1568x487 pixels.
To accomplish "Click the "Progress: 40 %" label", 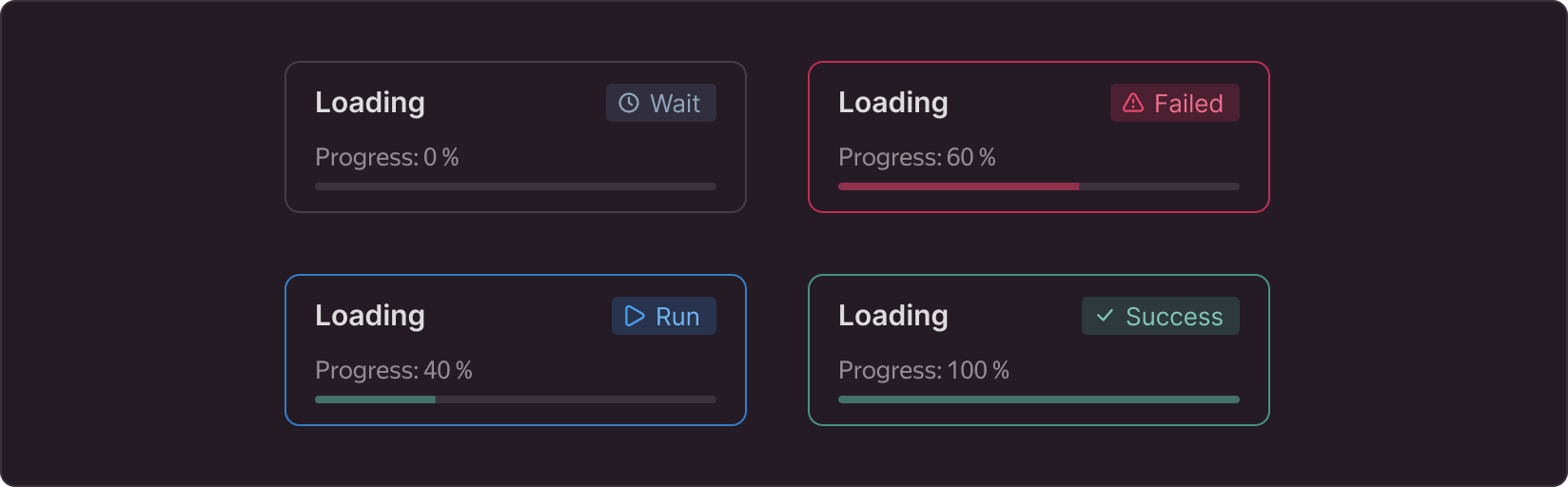I will [x=394, y=371].
